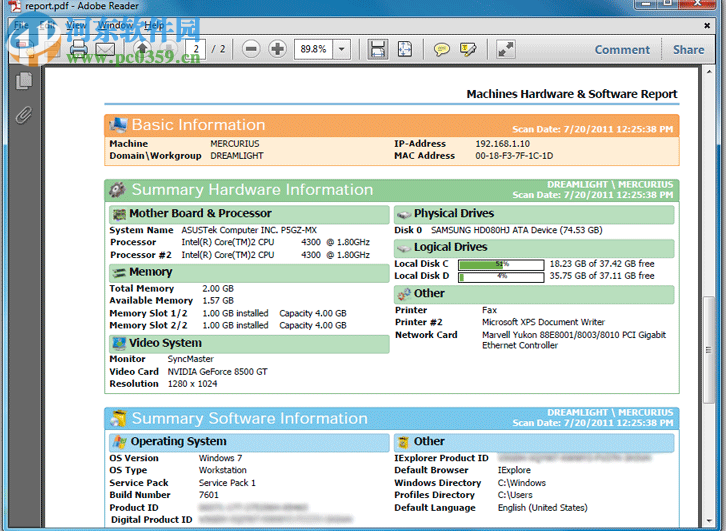
Task: Open the Help menu
Action: coord(154,25)
